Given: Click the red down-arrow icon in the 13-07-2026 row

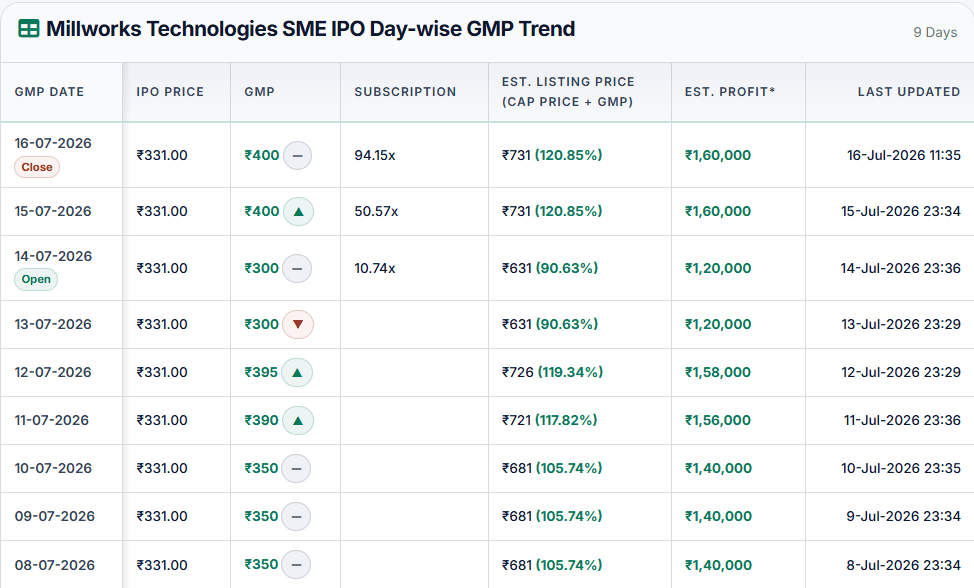Looking at the screenshot, I should (298, 324).
